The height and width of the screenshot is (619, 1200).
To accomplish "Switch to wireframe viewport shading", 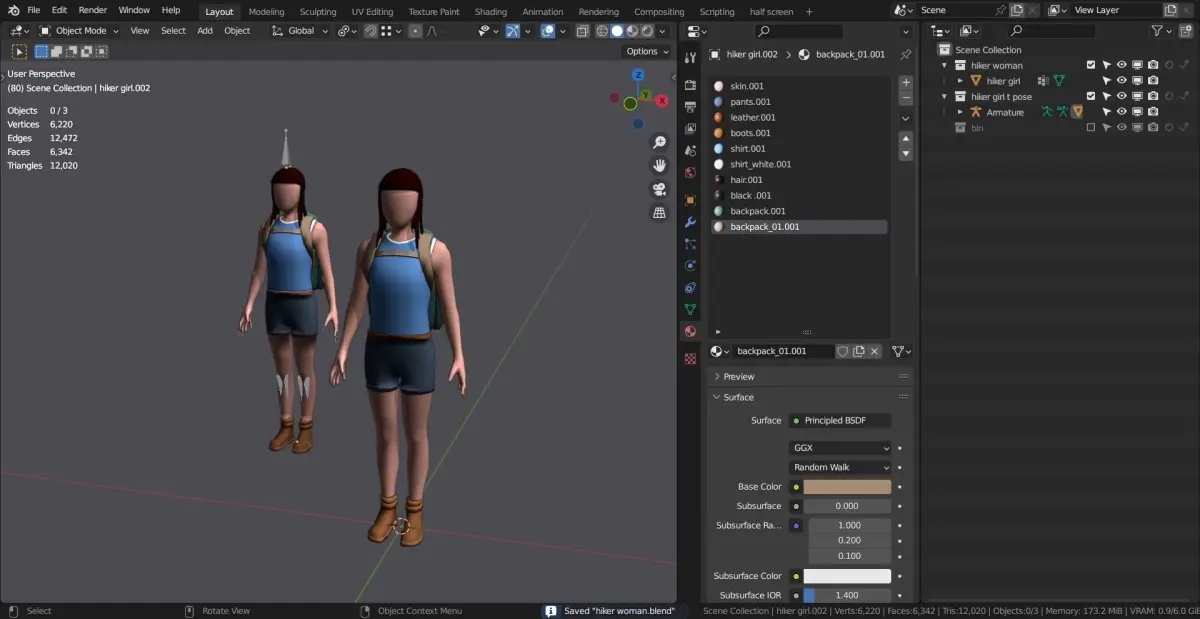I will [603, 31].
